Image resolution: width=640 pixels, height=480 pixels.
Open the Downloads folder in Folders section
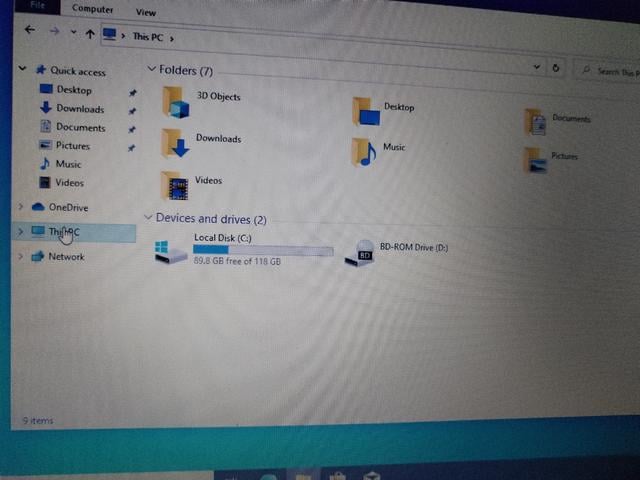(x=175, y=143)
